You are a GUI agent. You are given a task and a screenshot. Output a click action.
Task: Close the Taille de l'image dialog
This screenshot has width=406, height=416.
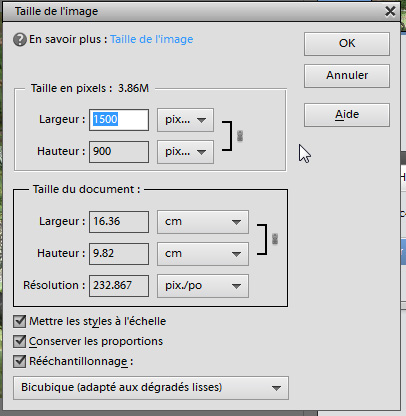click(x=390, y=11)
